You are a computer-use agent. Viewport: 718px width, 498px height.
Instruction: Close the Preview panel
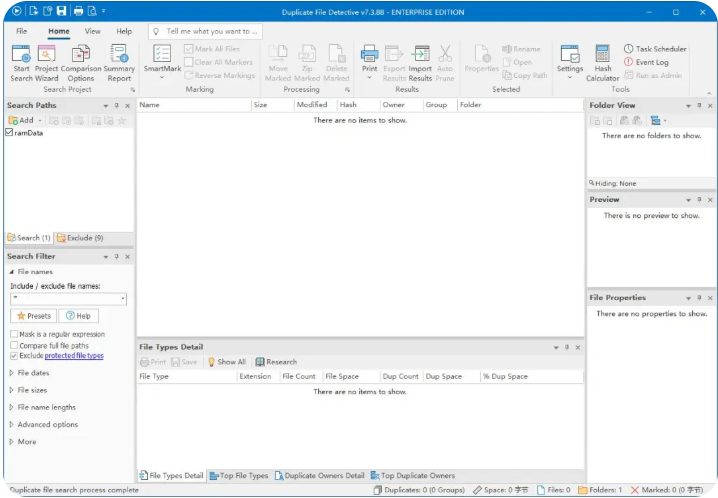710,200
